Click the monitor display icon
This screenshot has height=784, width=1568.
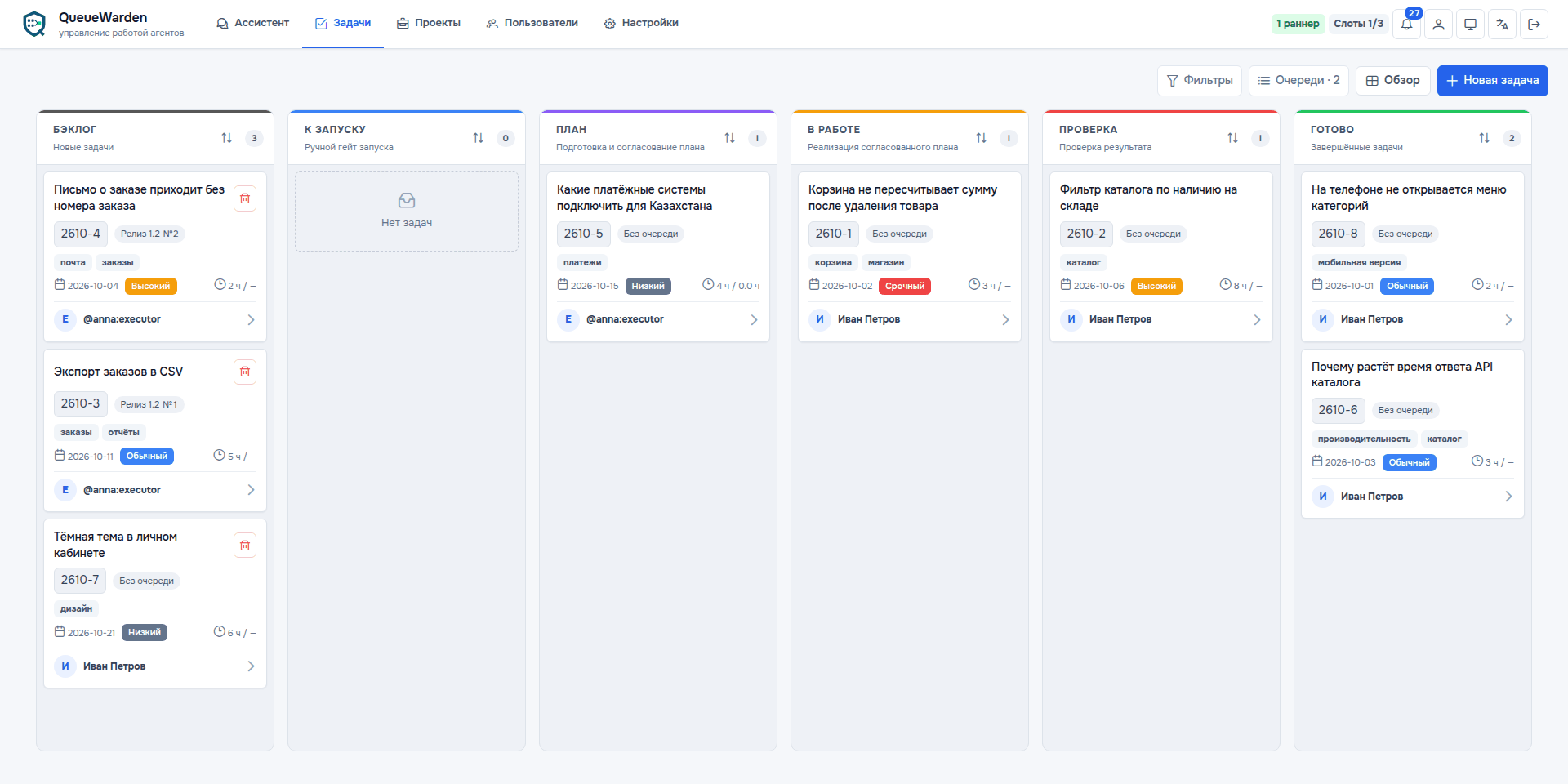tap(1470, 24)
